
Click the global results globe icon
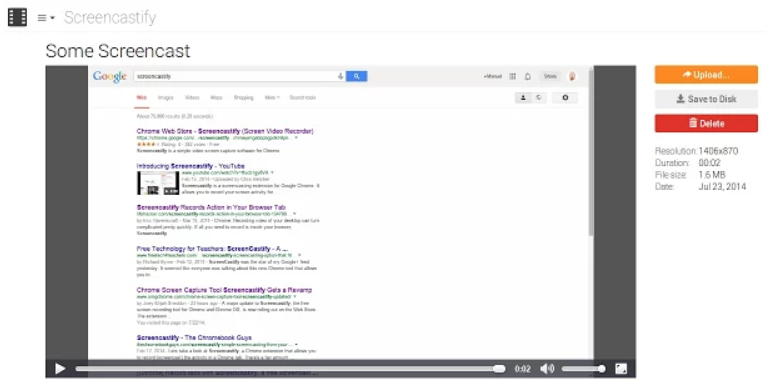(x=539, y=98)
